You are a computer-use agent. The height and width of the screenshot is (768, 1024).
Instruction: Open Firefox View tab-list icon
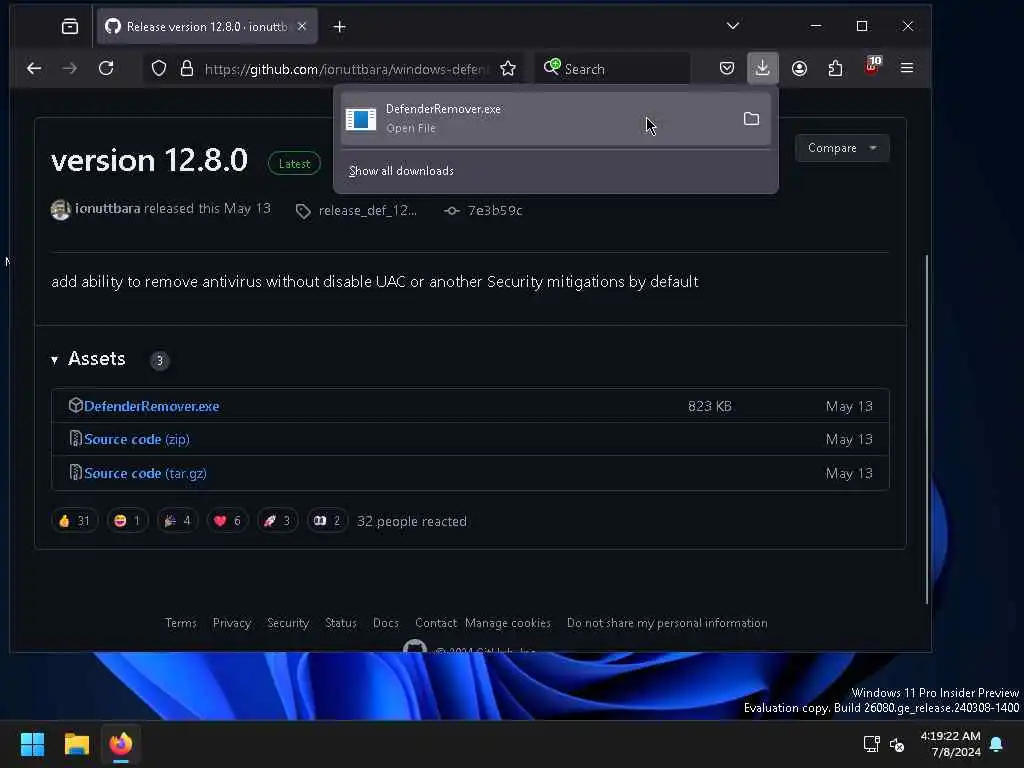[70, 26]
